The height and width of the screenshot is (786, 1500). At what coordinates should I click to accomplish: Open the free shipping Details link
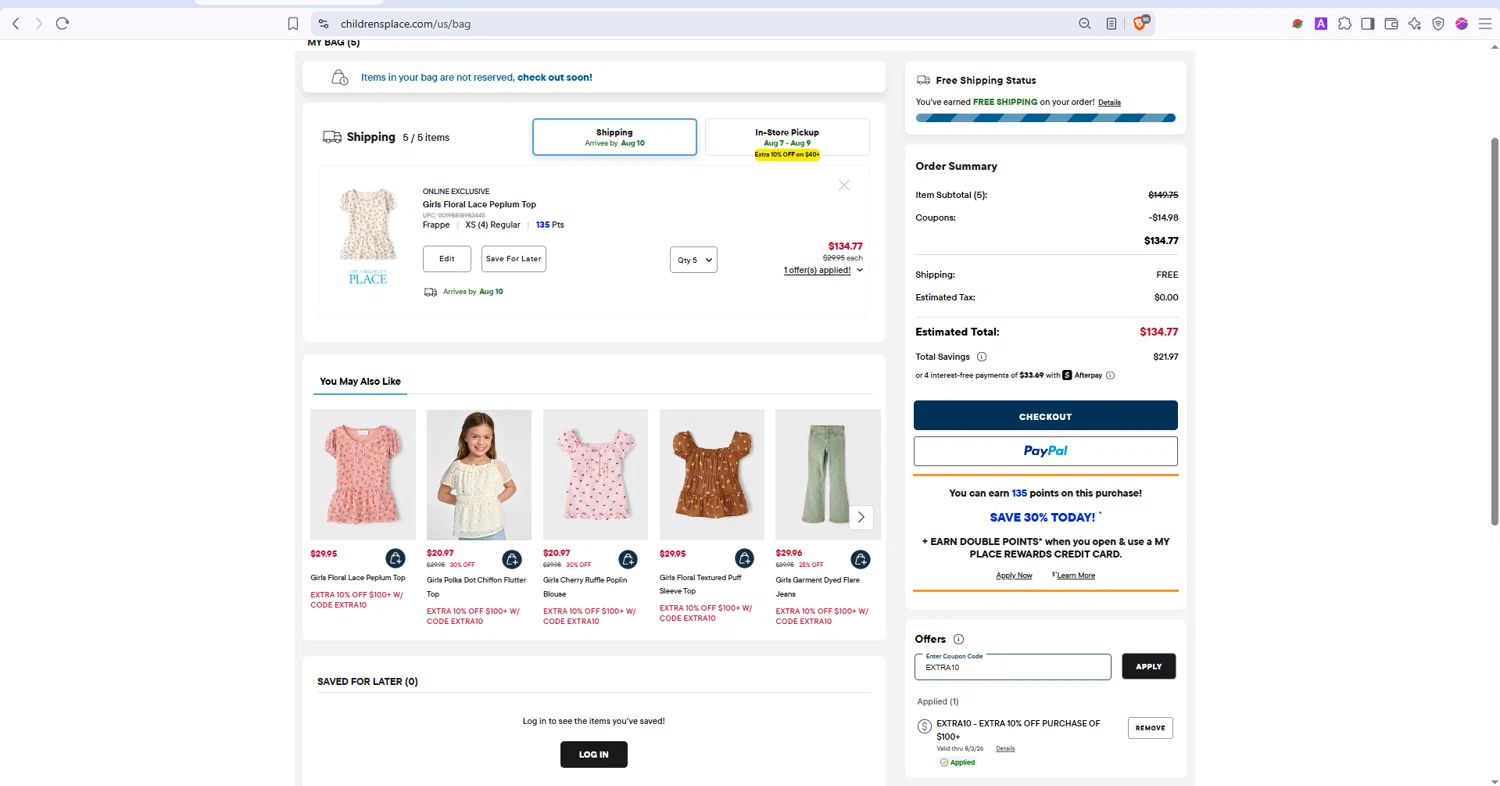point(1109,102)
